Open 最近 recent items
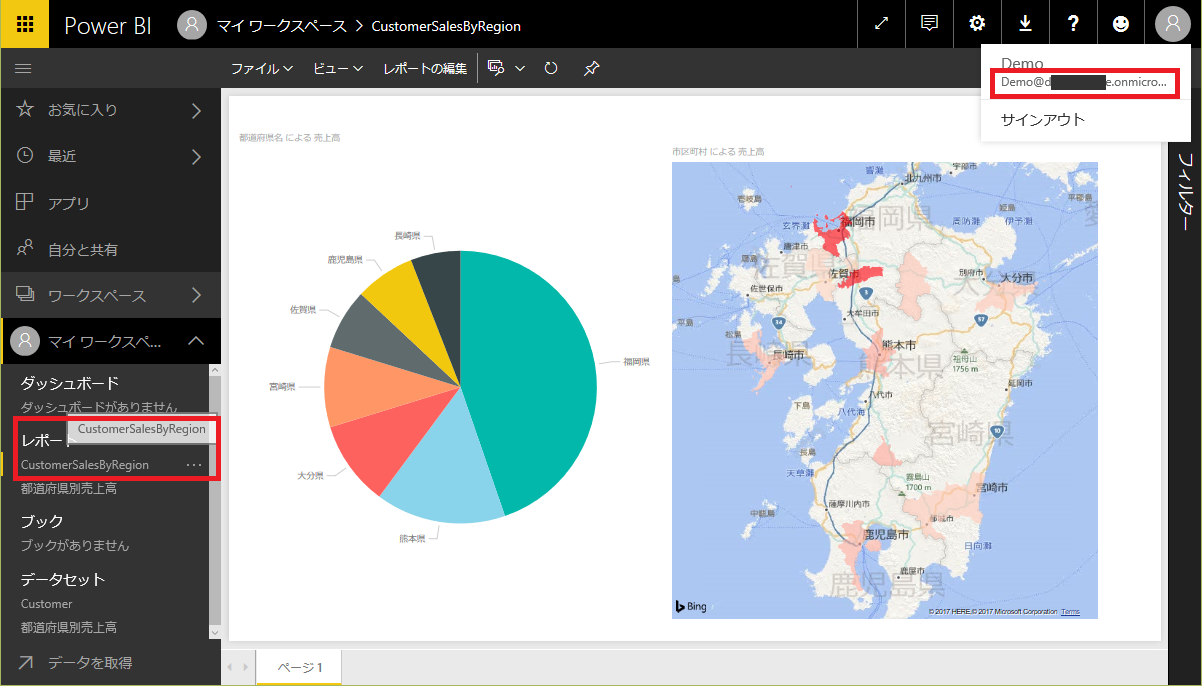The height and width of the screenshot is (686, 1202). pos(62,156)
